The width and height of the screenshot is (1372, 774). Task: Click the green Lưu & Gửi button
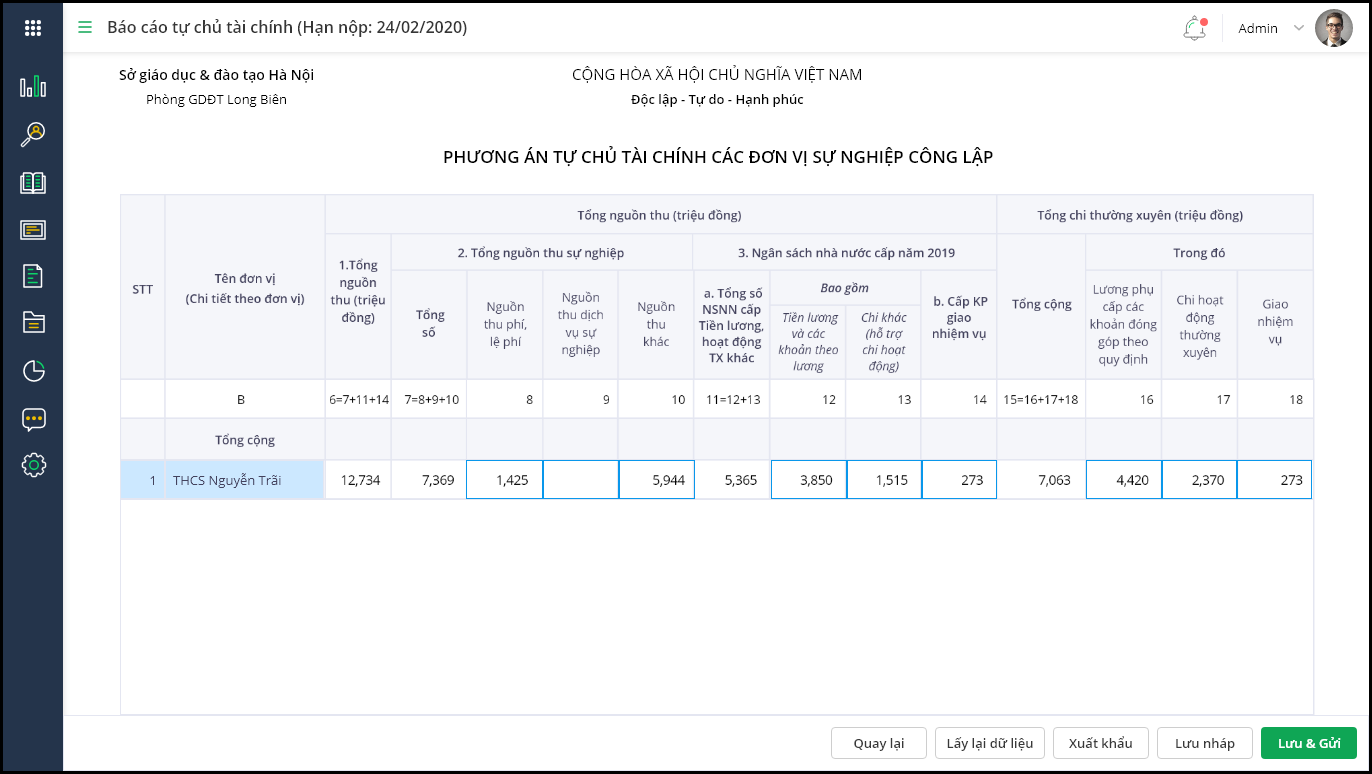(1309, 743)
